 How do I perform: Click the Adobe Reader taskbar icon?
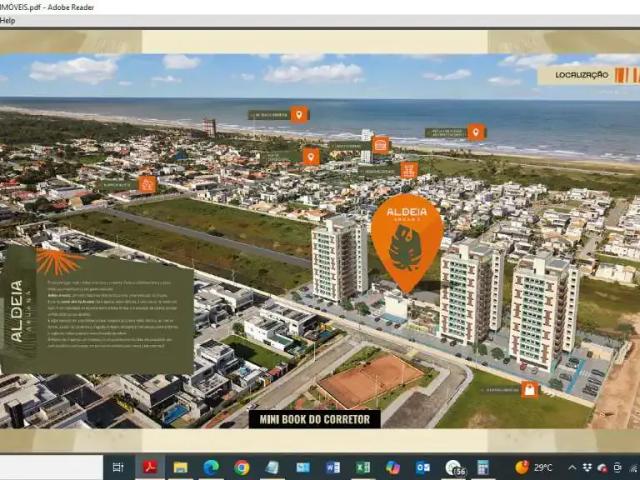150,467
